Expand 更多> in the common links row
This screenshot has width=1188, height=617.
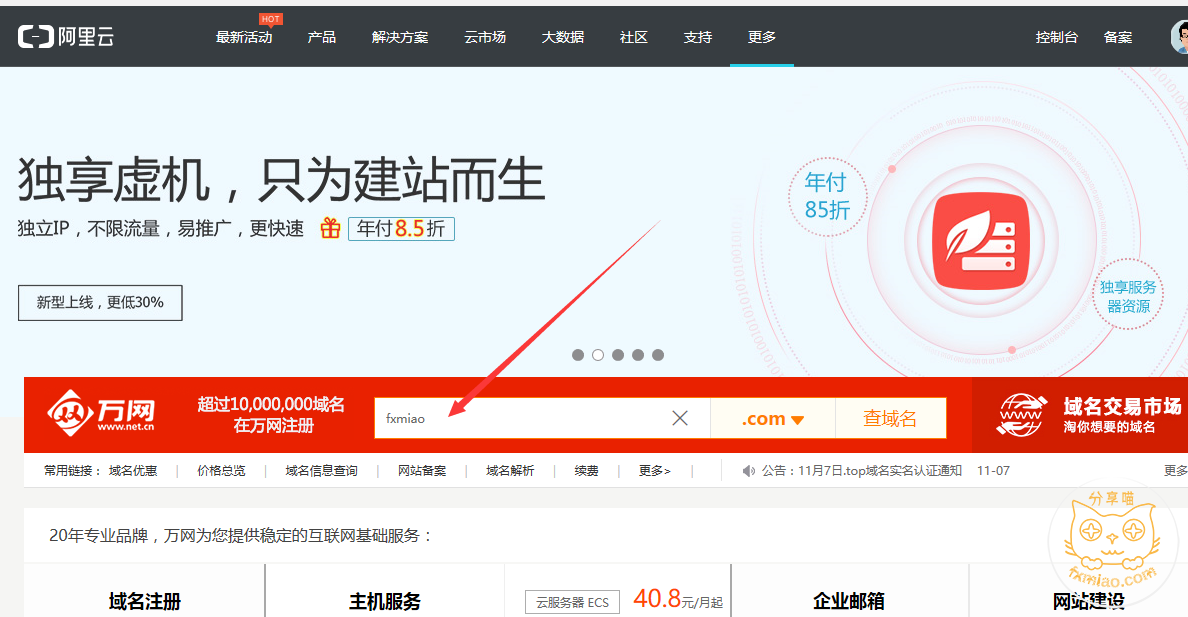(655, 471)
